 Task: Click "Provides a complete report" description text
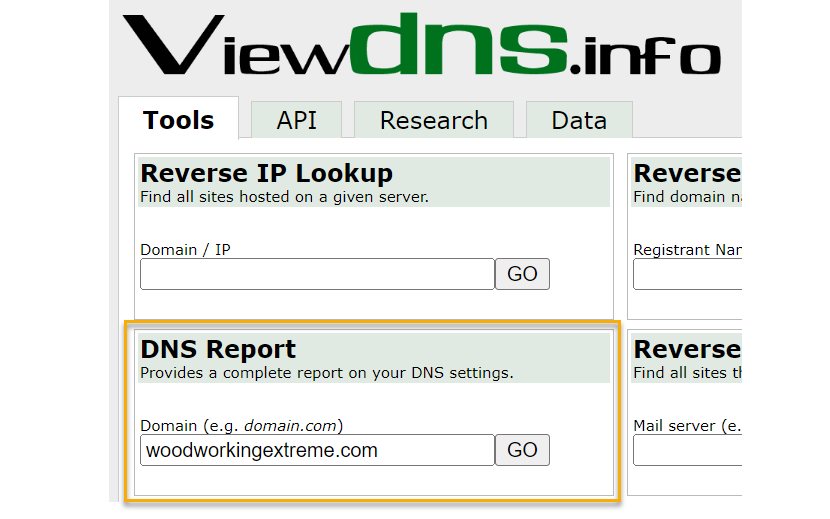(x=326, y=373)
